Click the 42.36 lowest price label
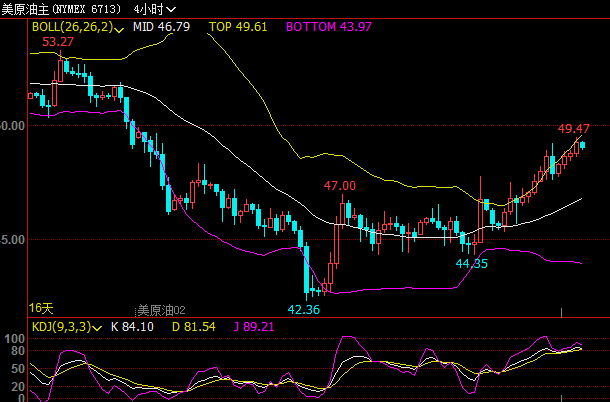The width and height of the screenshot is (610, 402). click(304, 310)
